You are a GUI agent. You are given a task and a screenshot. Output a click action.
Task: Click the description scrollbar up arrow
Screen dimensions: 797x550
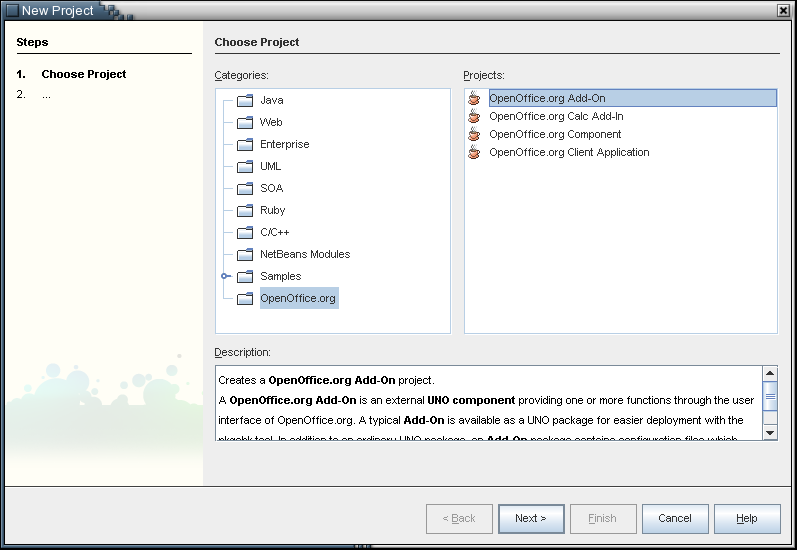click(770, 374)
